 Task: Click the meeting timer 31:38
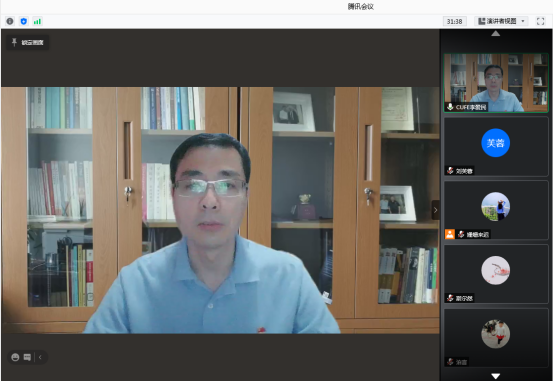[x=454, y=22]
